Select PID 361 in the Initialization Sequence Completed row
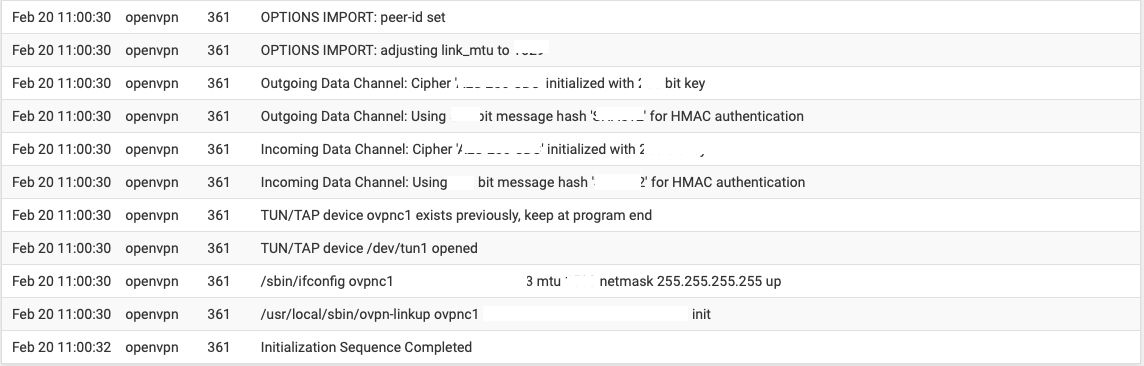 (x=218, y=347)
